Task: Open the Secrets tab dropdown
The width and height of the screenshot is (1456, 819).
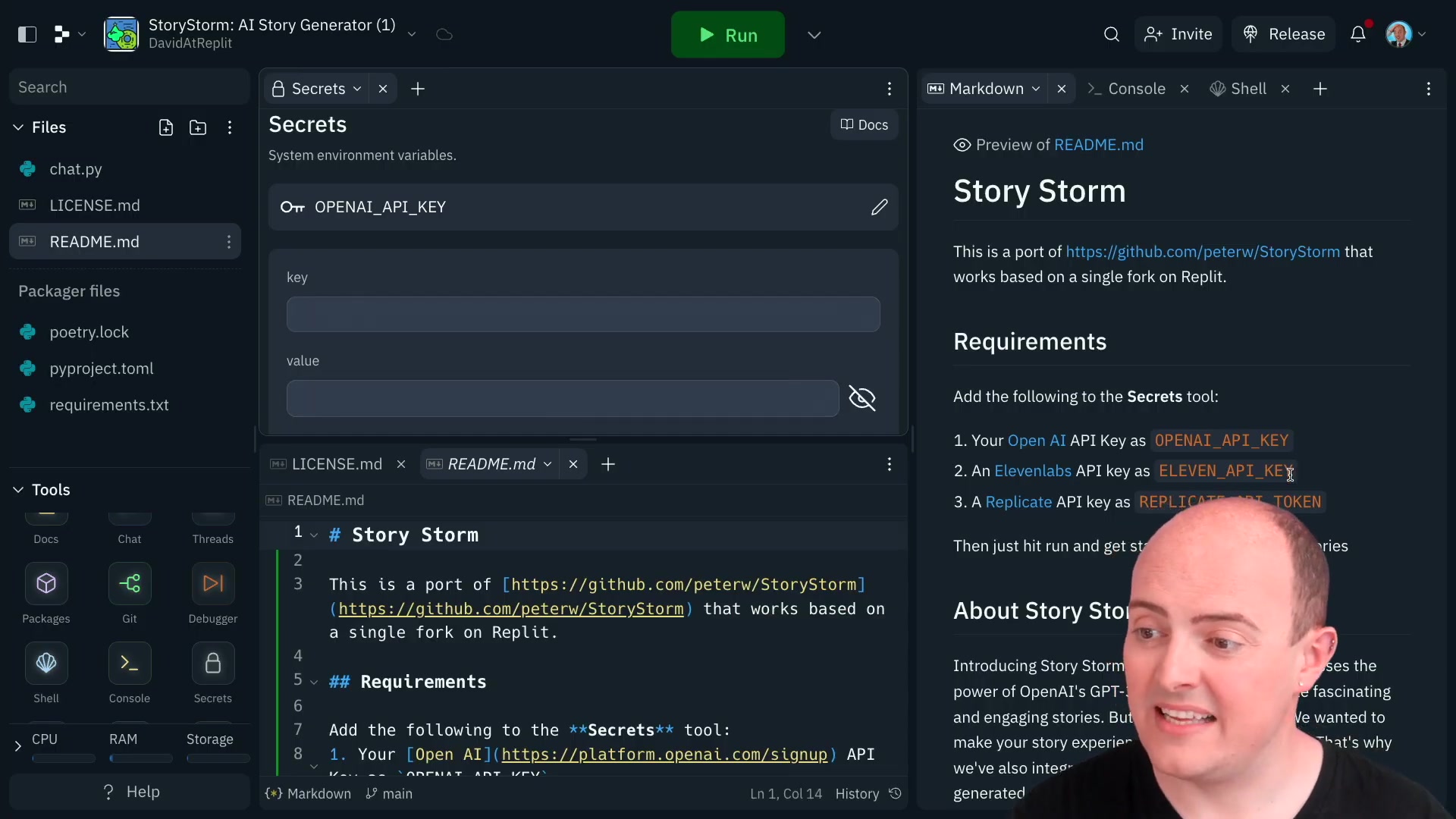Action: pyautogui.click(x=357, y=89)
